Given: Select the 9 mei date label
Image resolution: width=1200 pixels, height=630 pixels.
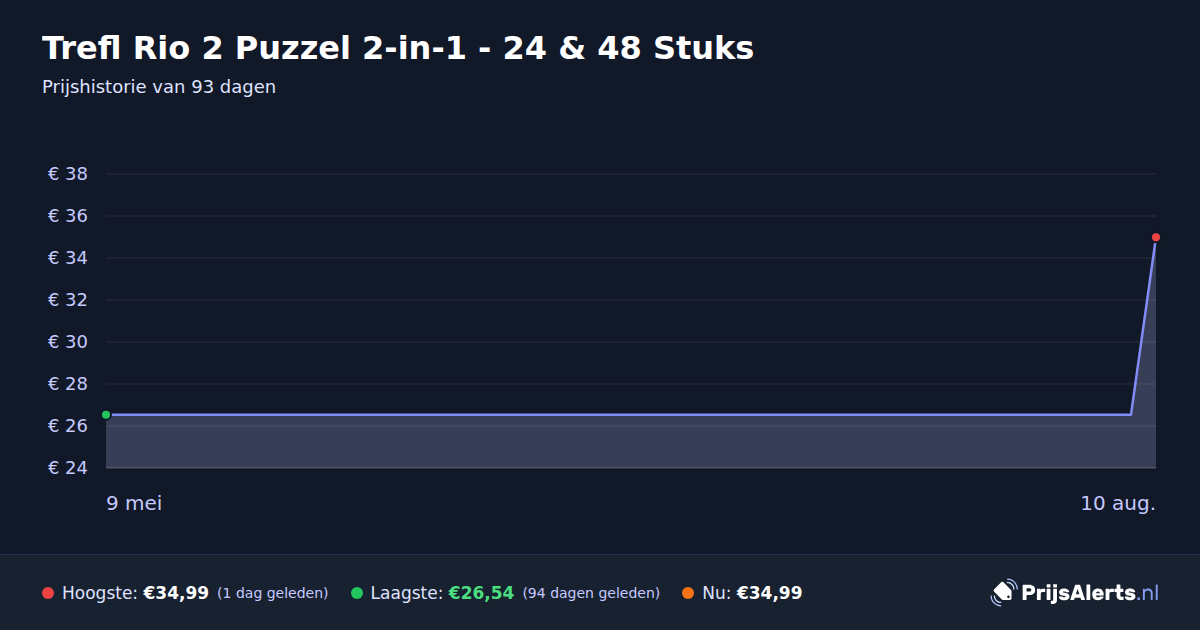Looking at the screenshot, I should click(x=134, y=503).
